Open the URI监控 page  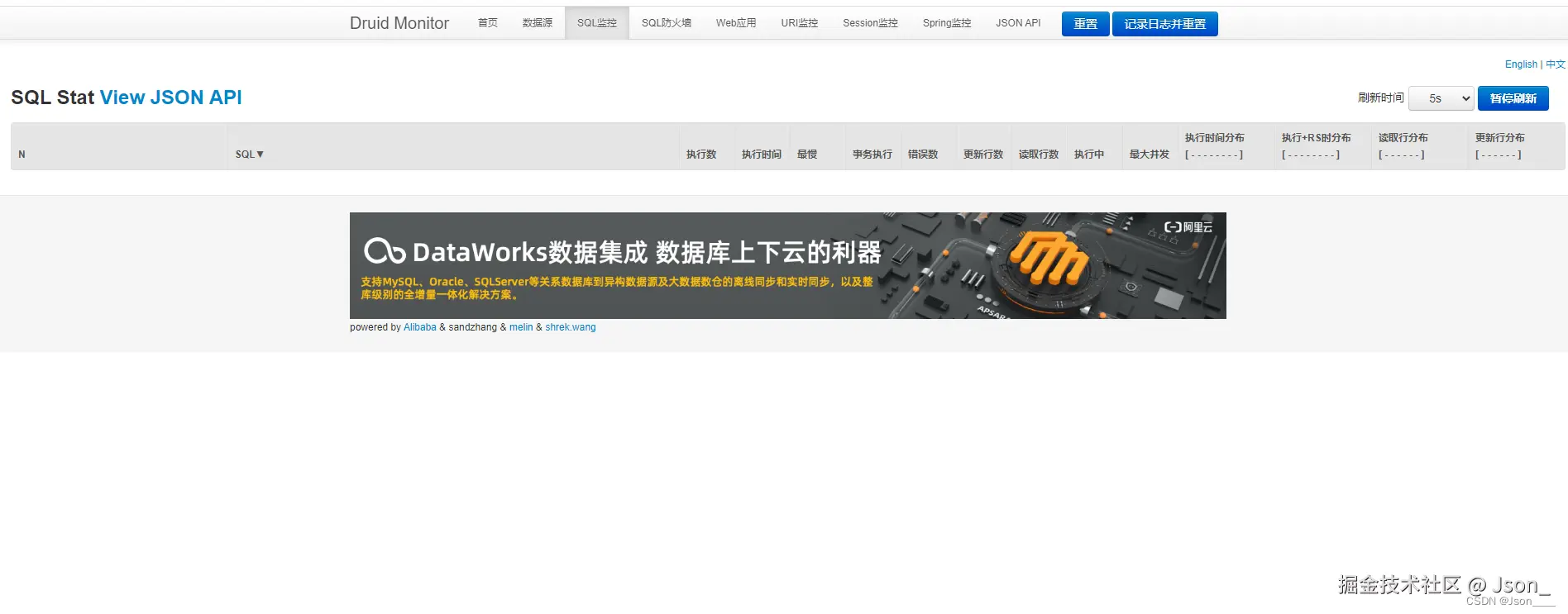[800, 23]
